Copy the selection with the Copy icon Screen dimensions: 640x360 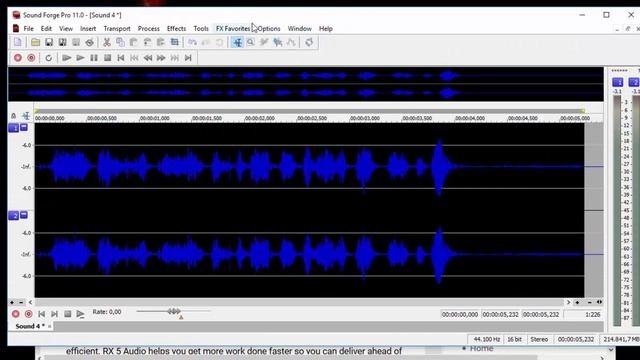click(x=120, y=42)
